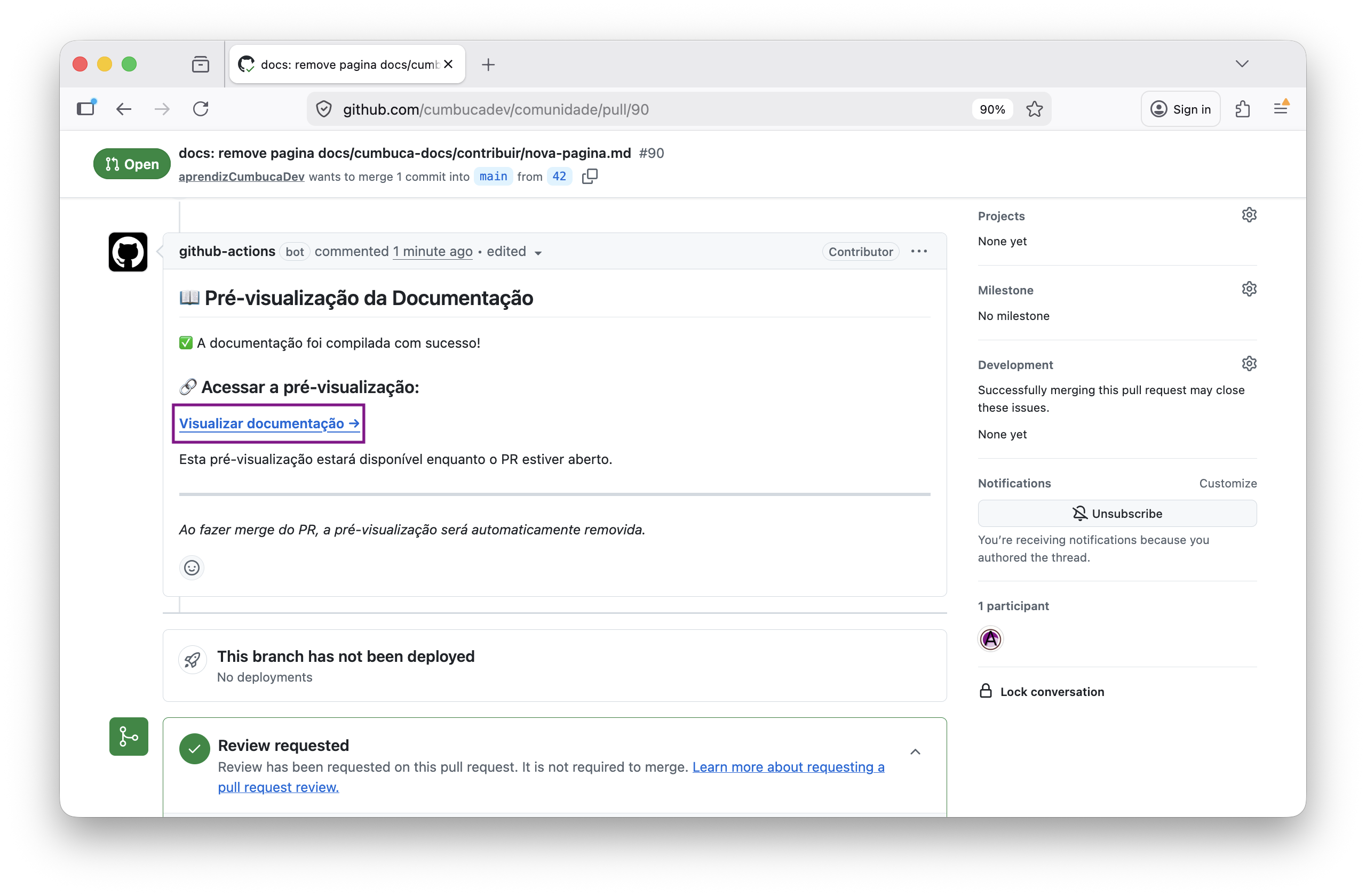The width and height of the screenshot is (1366, 896).
Task: Click the 'Review requested' heading
Action: tap(283, 745)
